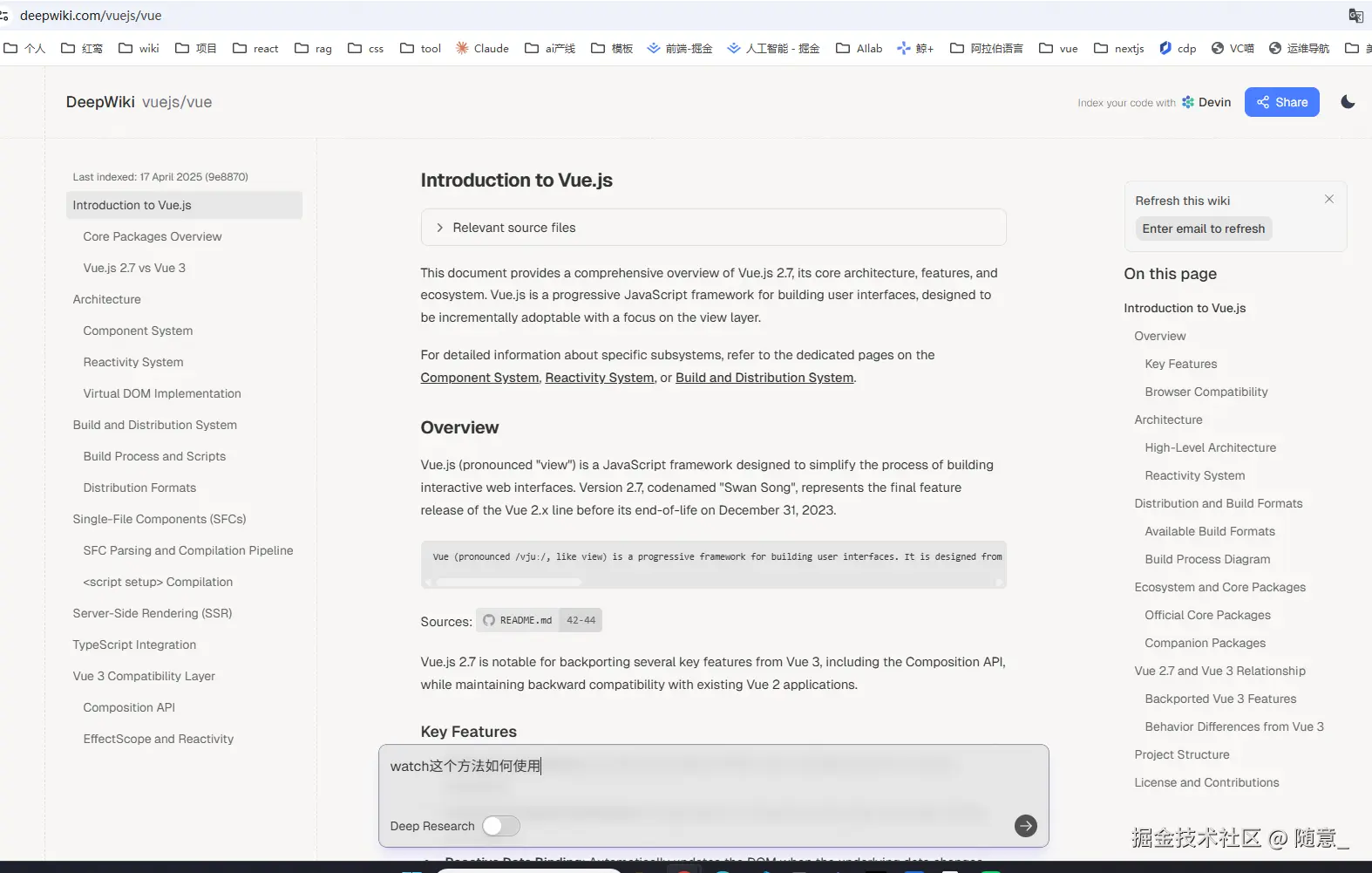Select Vue.js 2.7 vs Vue 3 in sidebar
The image size is (1372, 873).
coord(134,268)
